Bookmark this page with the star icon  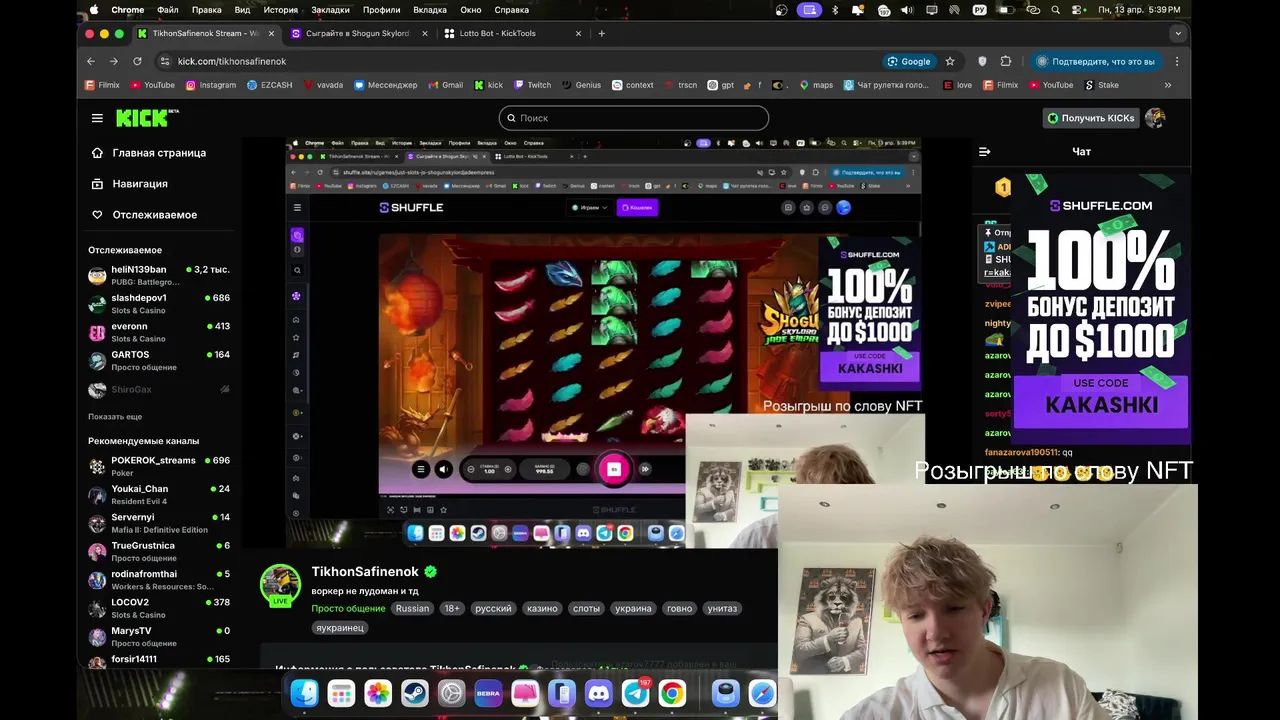point(950,61)
